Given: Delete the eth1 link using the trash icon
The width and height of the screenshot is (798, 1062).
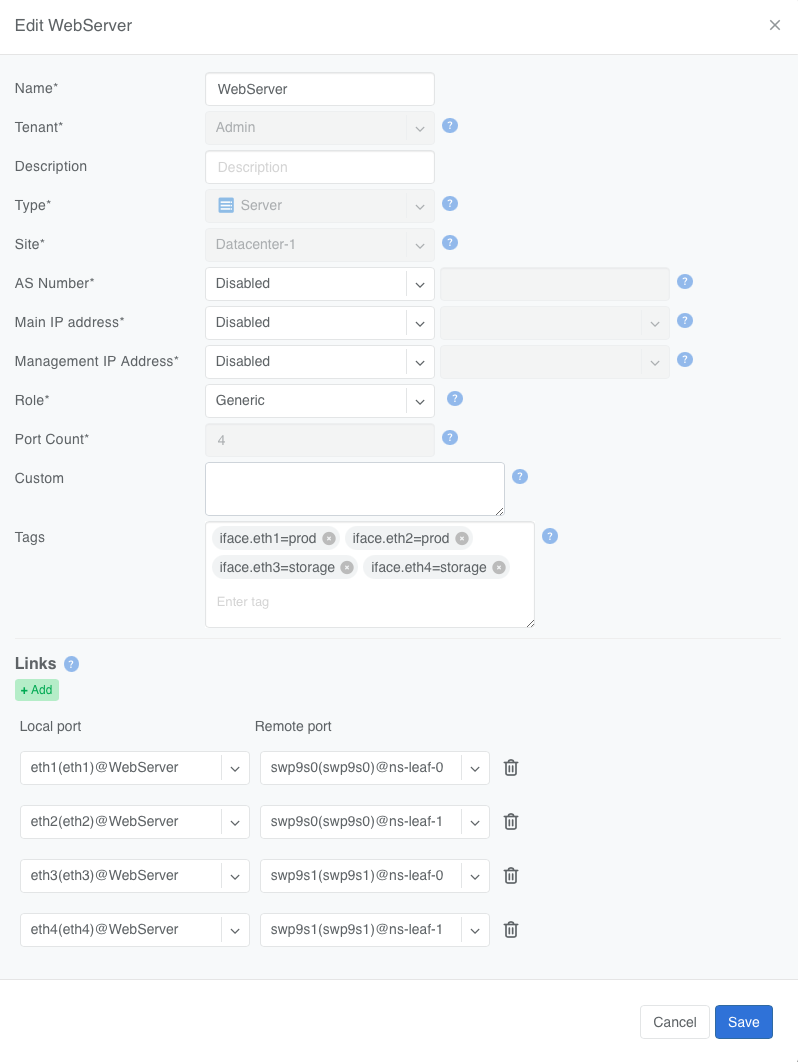Looking at the screenshot, I should (x=510, y=767).
